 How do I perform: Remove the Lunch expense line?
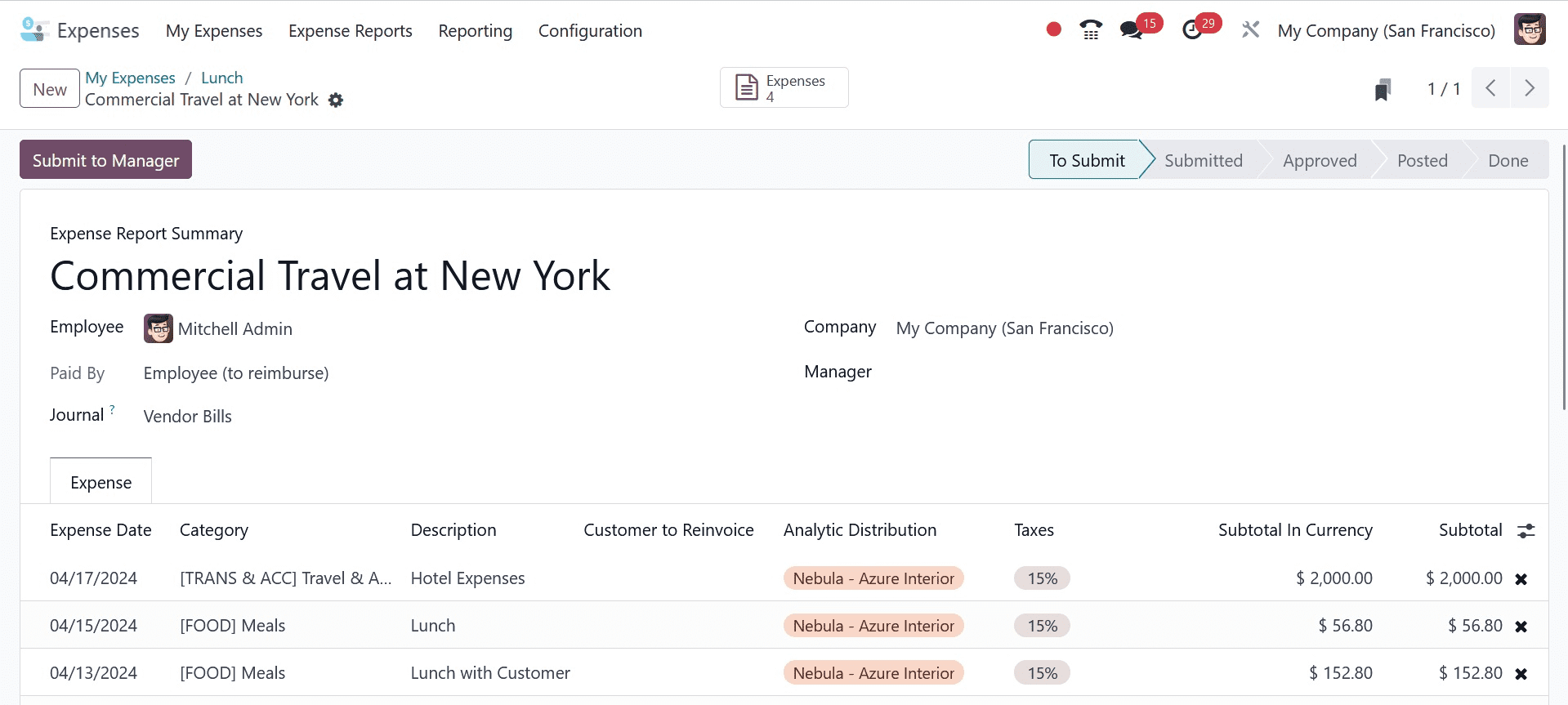(x=1521, y=627)
